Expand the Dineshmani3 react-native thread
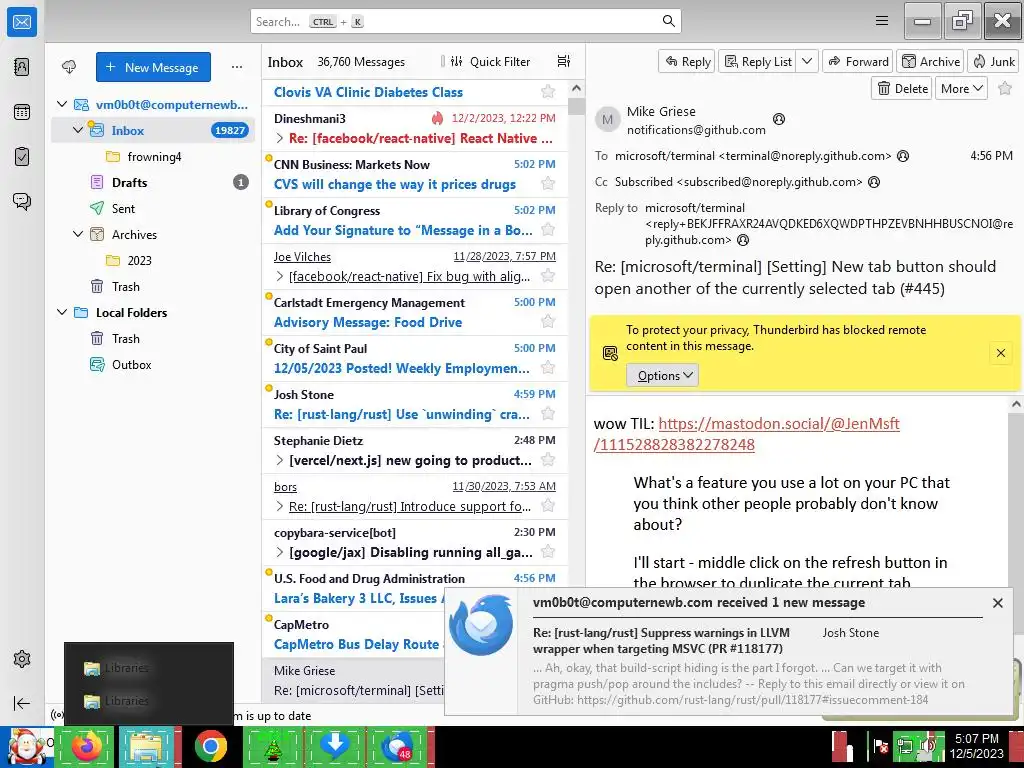Viewport: 1024px width, 768px height. [x=280, y=138]
